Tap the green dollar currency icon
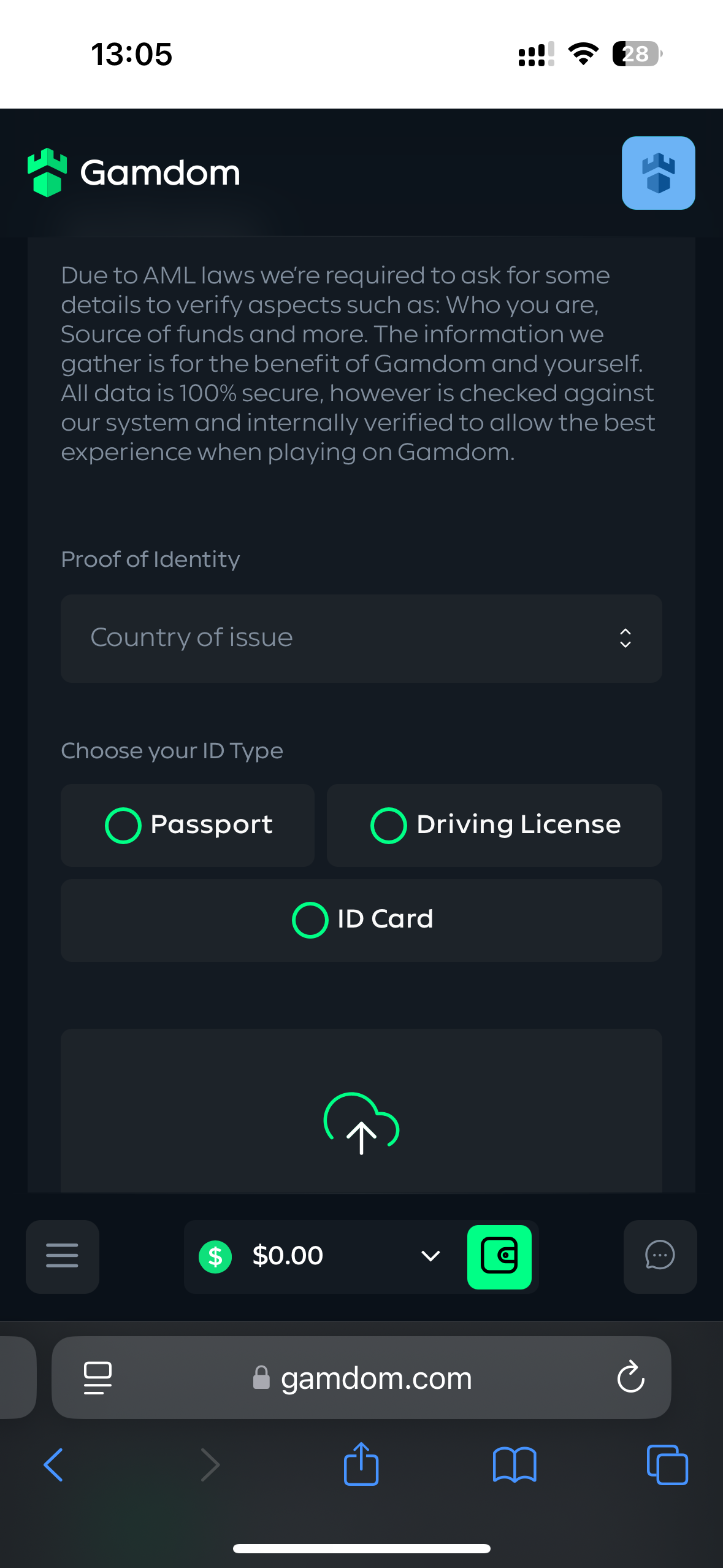The width and height of the screenshot is (723, 1568). pyautogui.click(x=215, y=1256)
